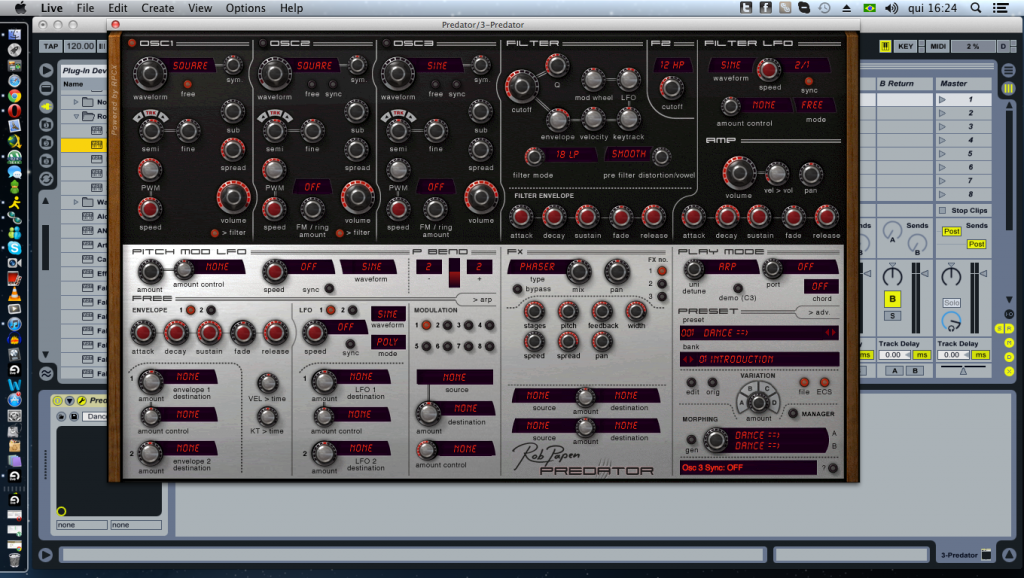Open the Spotlight search icon
The height and width of the screenshot is (578, 1024).
(975, 8)
